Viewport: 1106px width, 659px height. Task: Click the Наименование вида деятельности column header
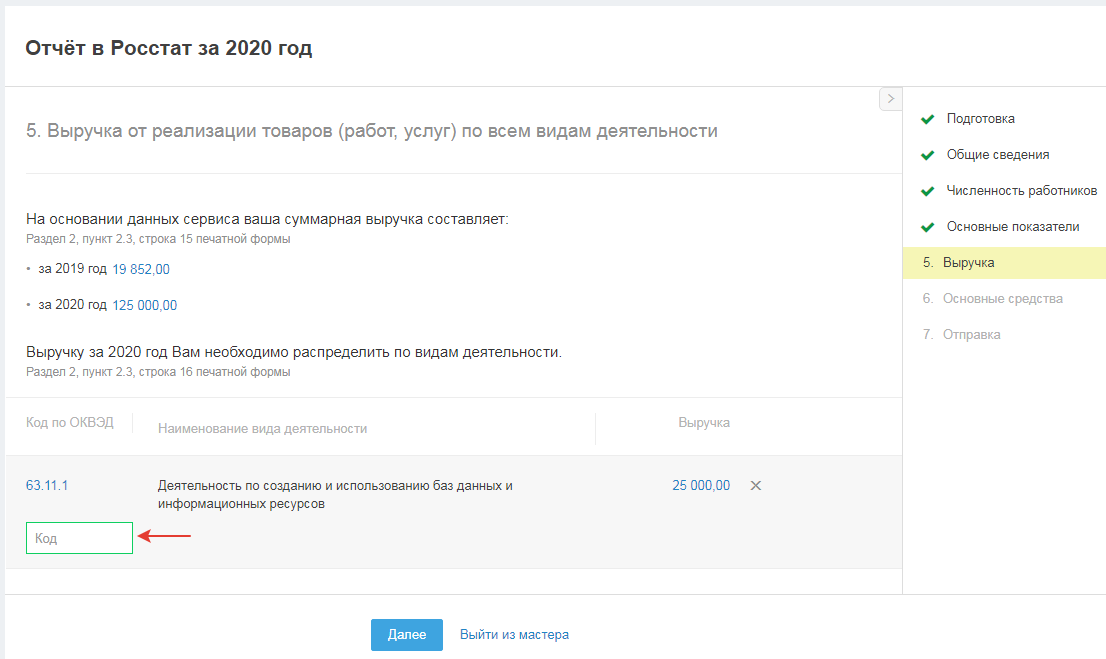(262, 428)
